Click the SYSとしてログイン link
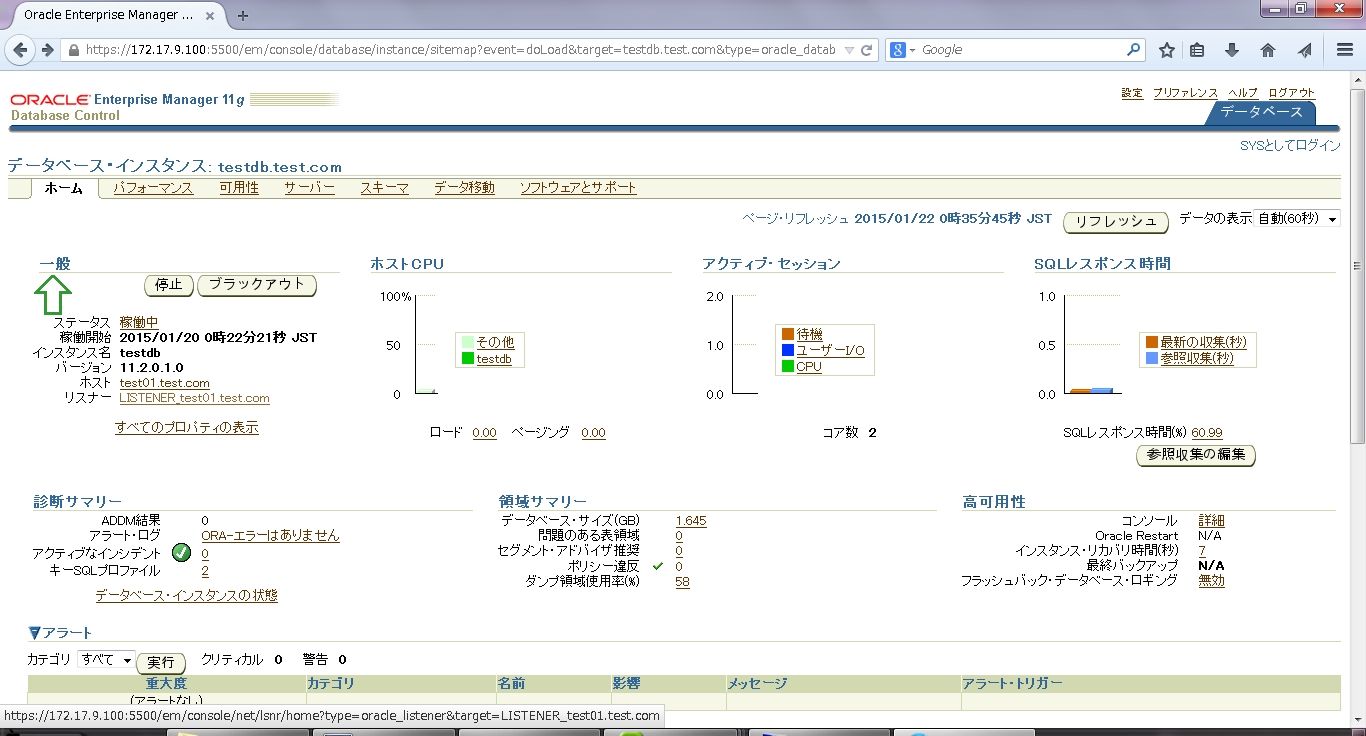The height and width of the screenshot is (736, 1366). pos(1290,145)
